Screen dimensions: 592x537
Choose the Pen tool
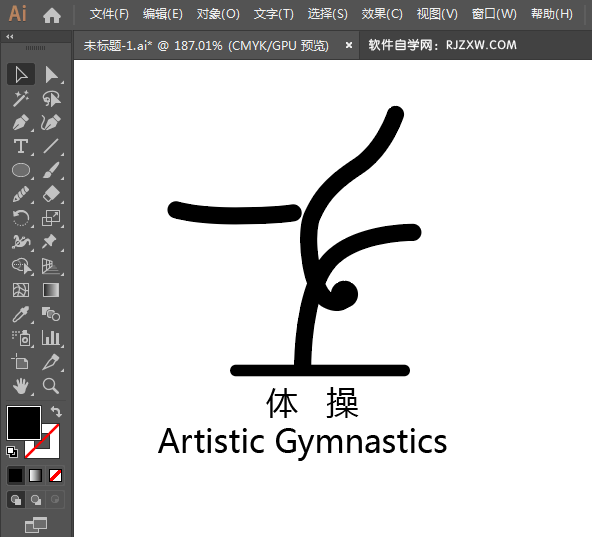pos(21,122)
